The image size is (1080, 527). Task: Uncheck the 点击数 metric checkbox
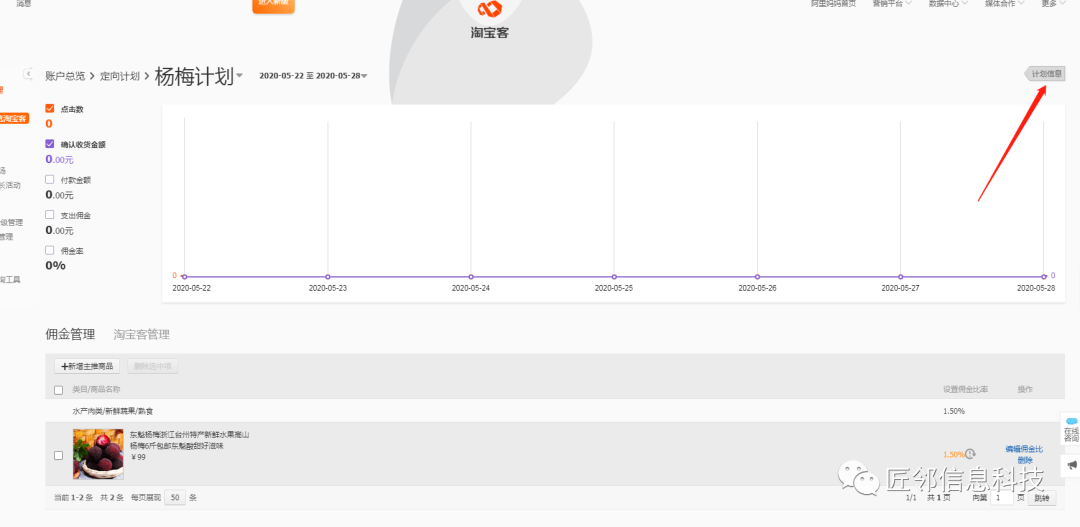(50, 108)
